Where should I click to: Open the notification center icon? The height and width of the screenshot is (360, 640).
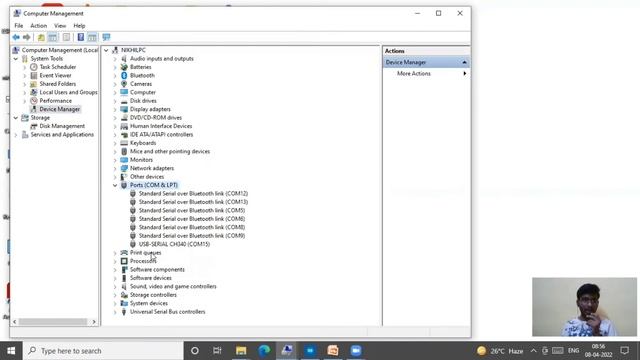click(x=625, y=351)
